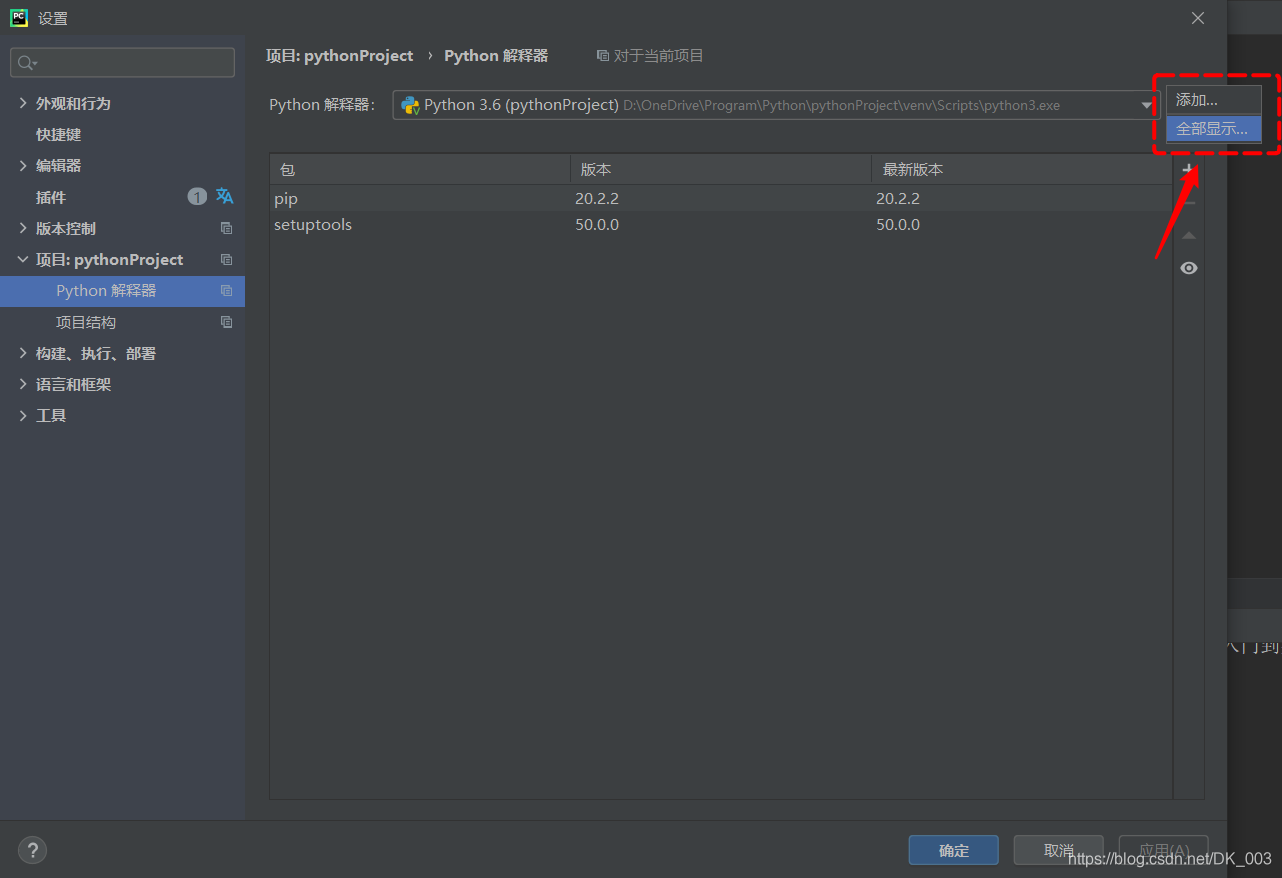Click the project-scope icon beside Python 解释器

pyautogui.click(x=226, y=291)
